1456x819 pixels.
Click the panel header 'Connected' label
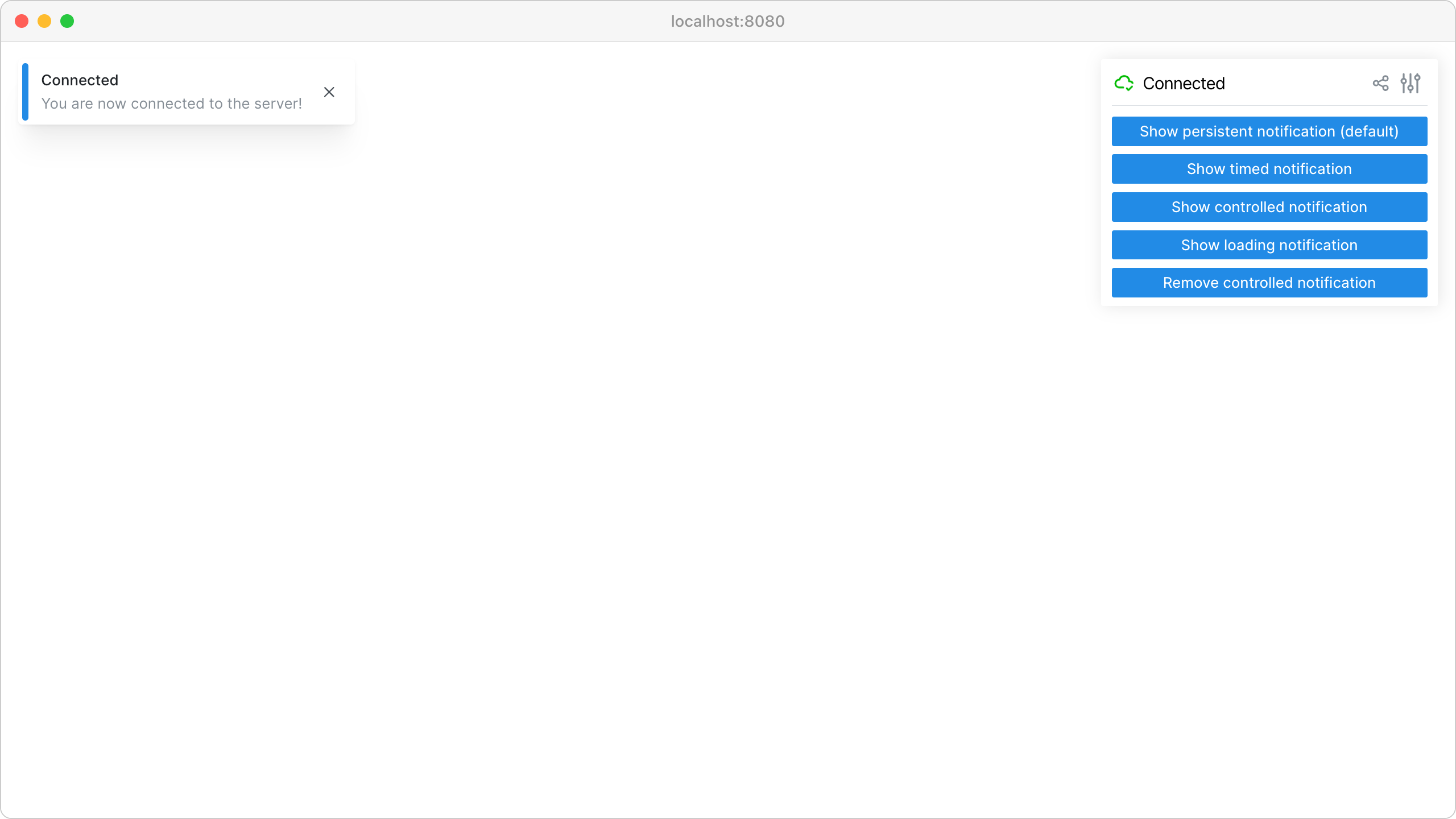1184,84
